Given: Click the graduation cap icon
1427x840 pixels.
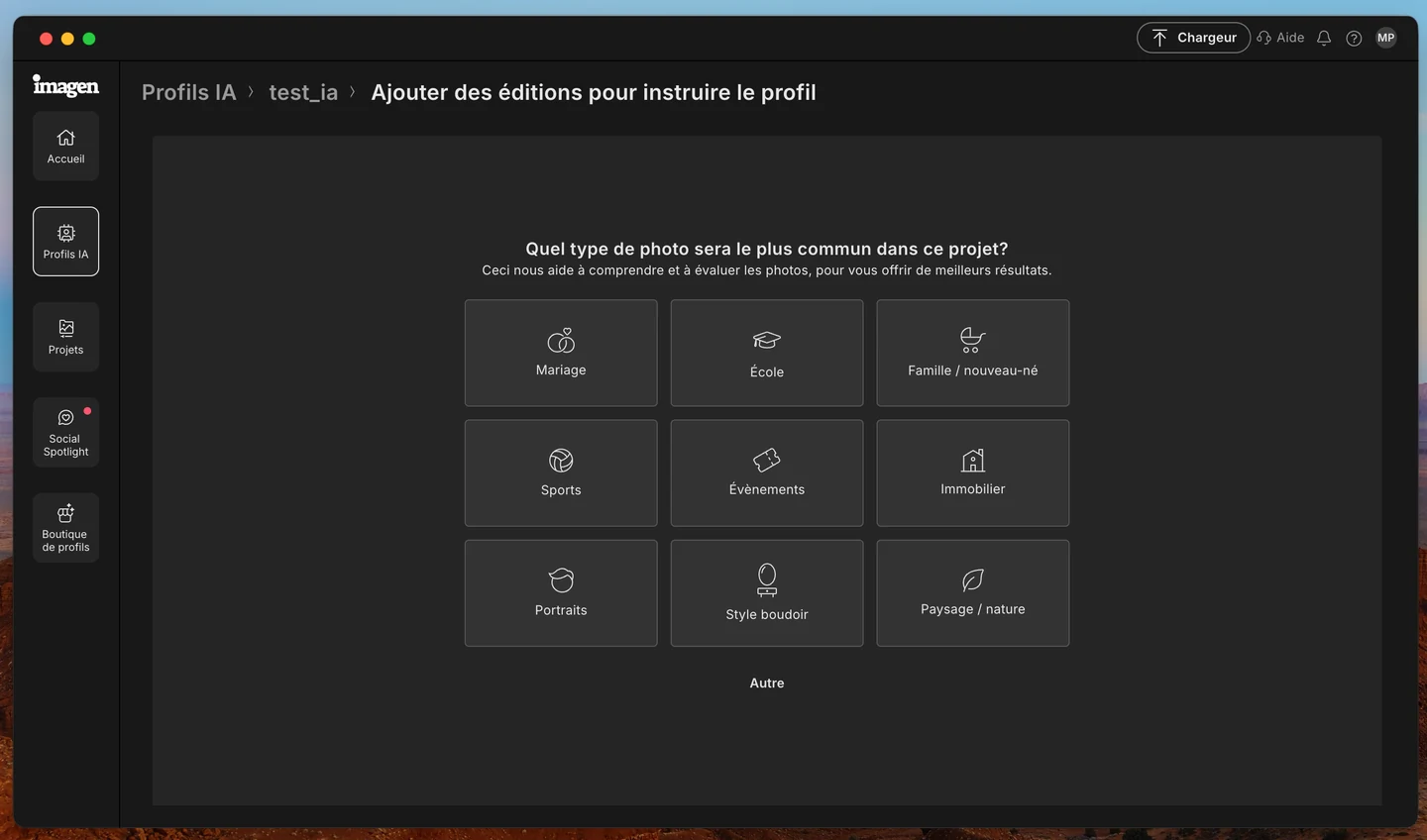Looking at the screenshot, I should click(x=767, y=340).
